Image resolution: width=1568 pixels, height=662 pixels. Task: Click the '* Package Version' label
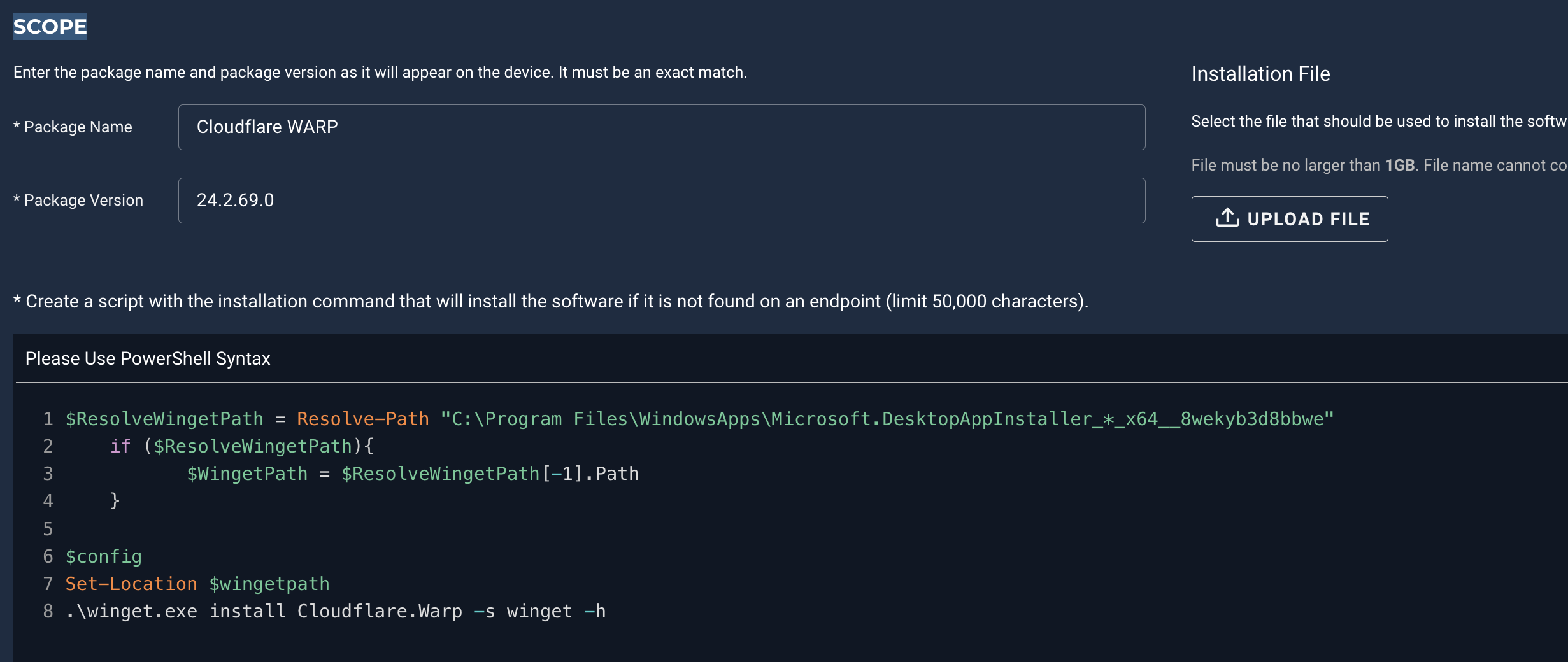[78, 201]
